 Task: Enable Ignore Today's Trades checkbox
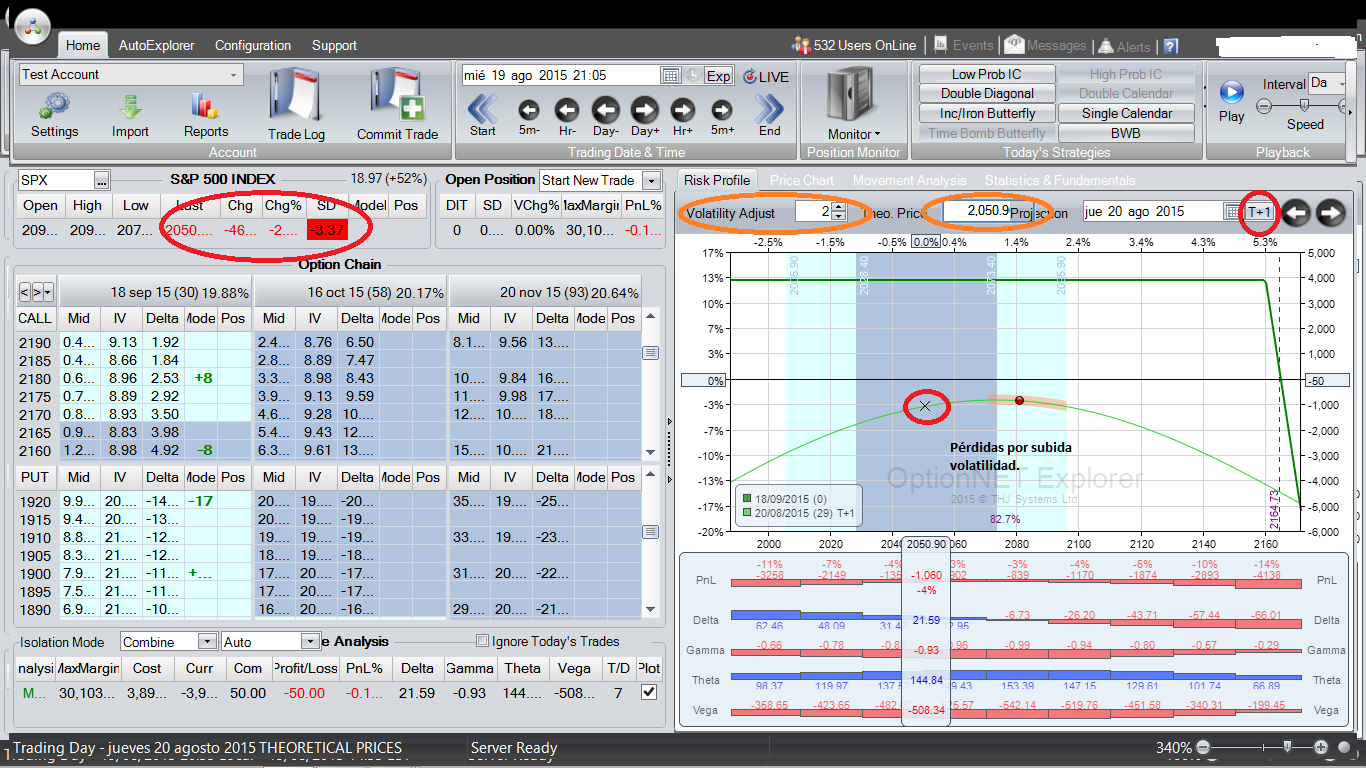tap(483, 641)
